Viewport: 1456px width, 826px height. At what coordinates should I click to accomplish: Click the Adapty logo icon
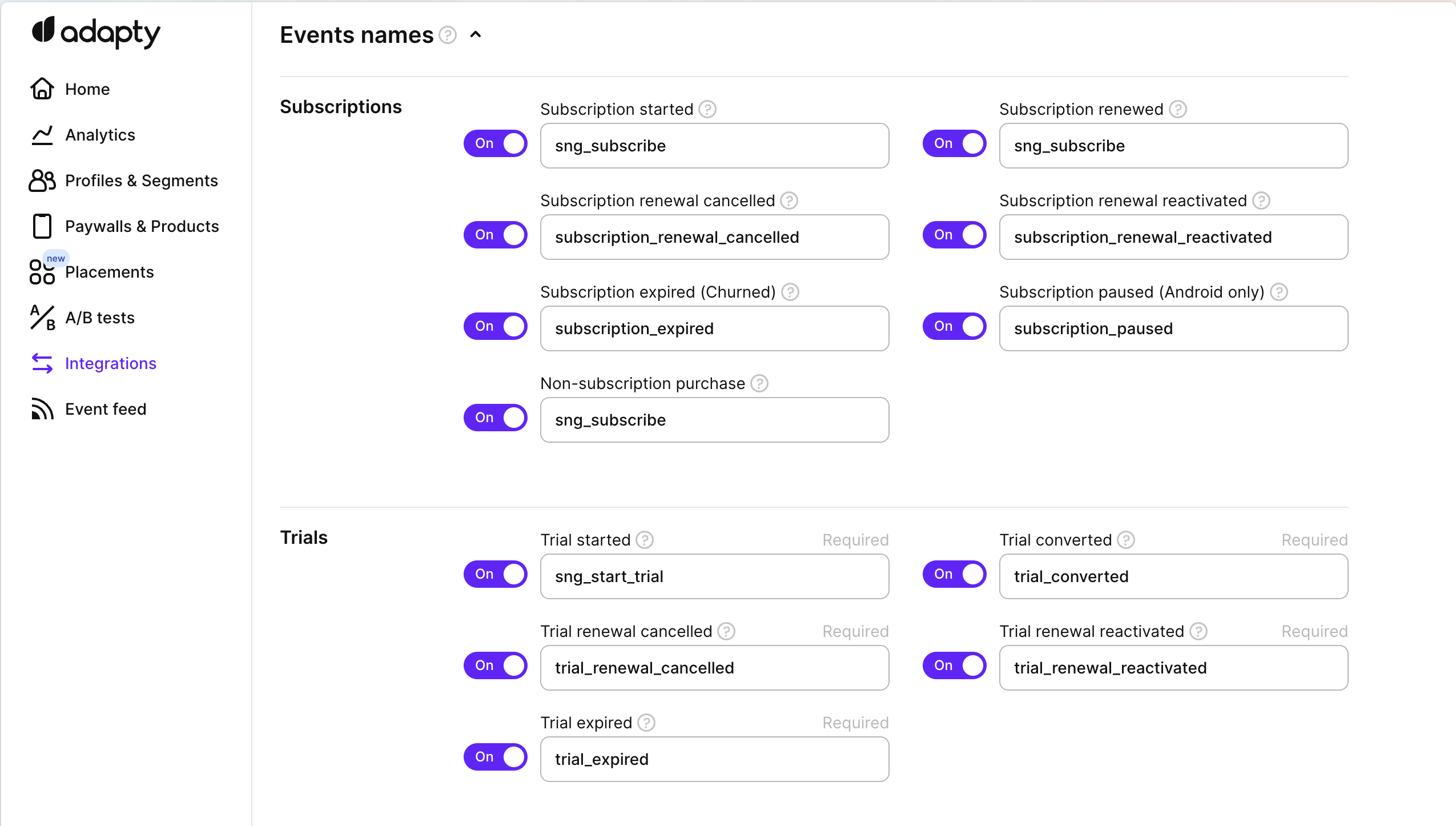tap(43, 30)
